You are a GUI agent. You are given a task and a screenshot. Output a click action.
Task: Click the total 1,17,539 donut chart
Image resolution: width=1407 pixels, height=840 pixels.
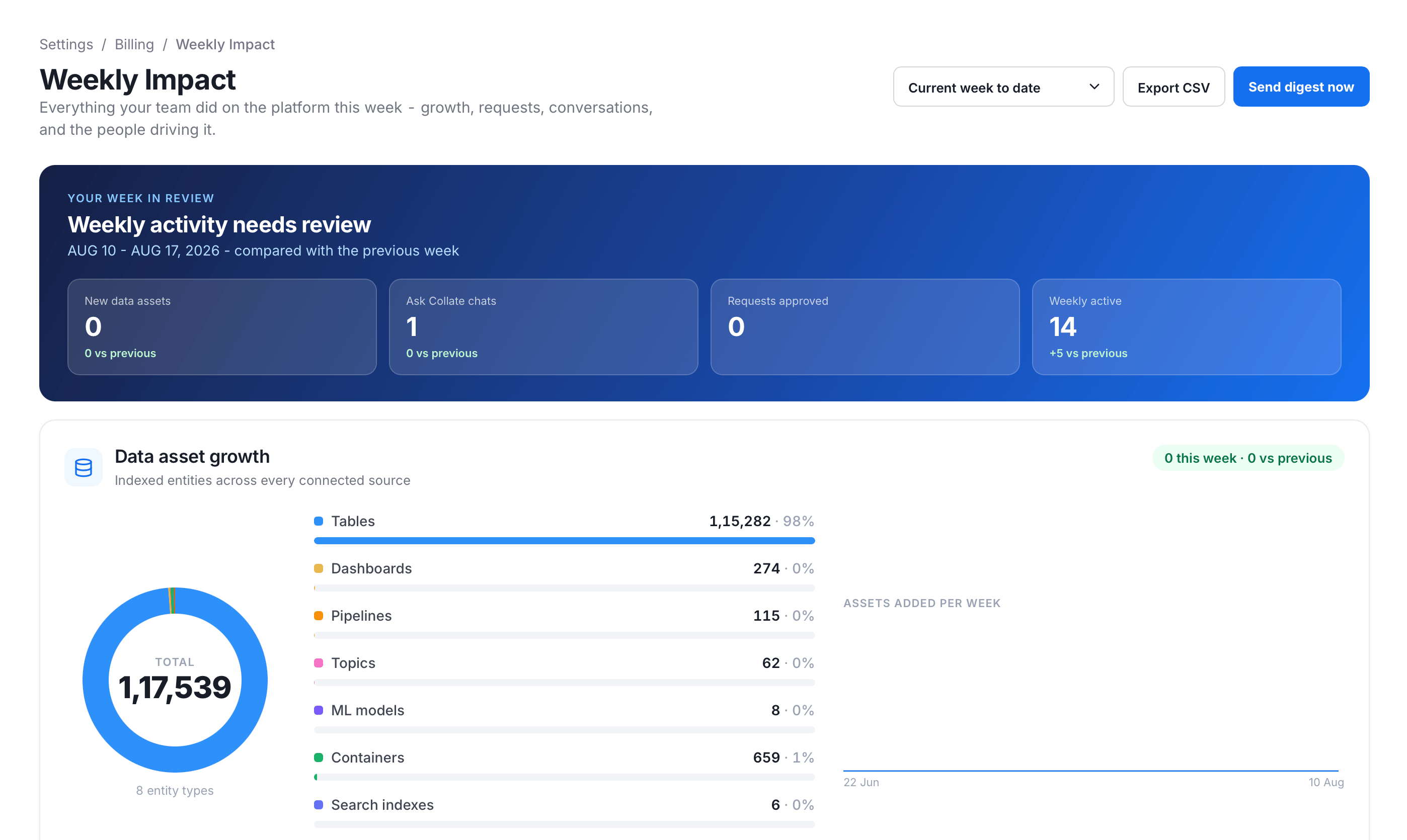175,680
